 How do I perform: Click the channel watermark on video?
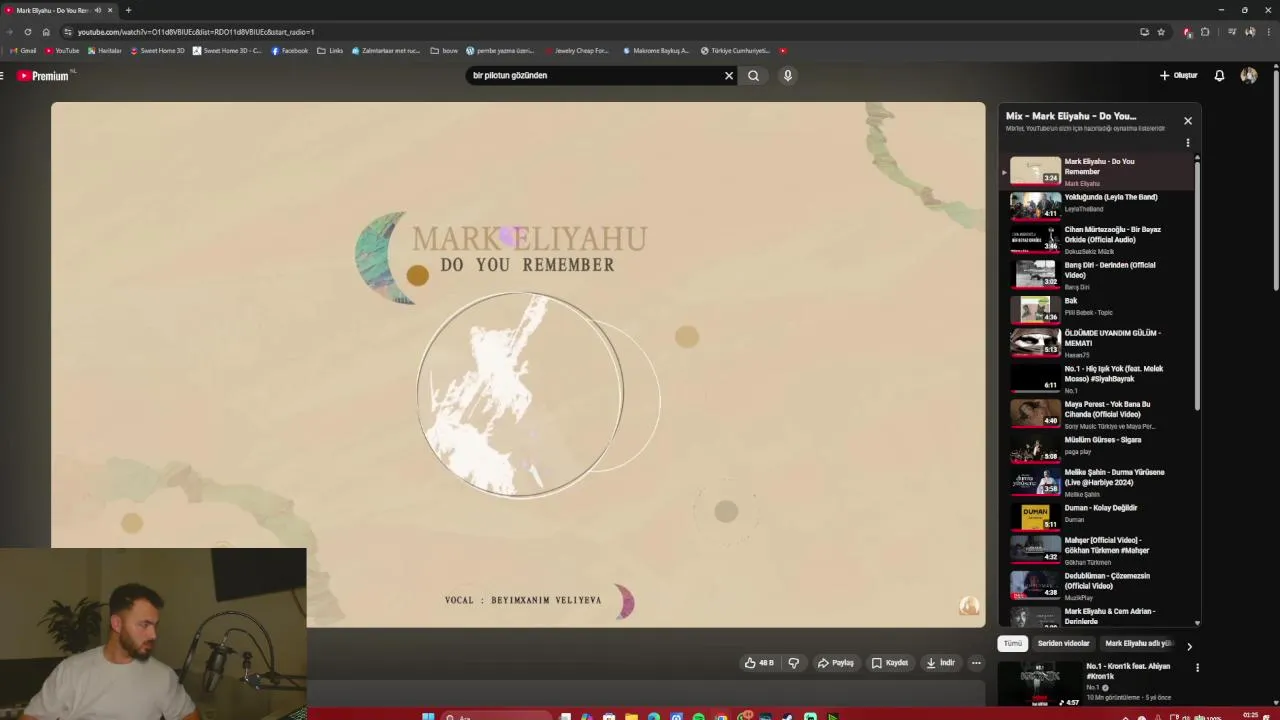[x=969, y=606]
